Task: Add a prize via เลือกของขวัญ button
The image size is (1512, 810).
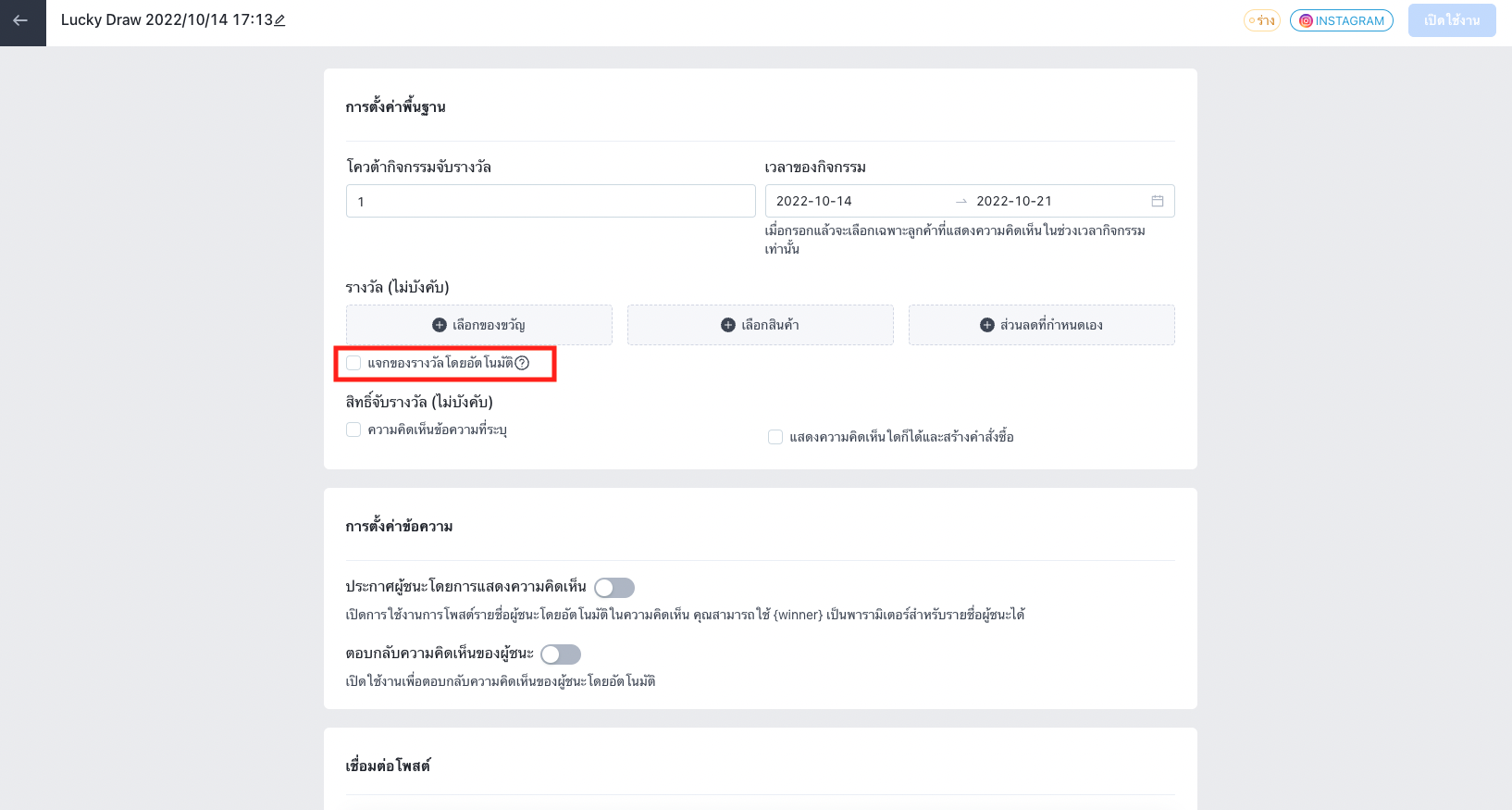Action: 479,325
